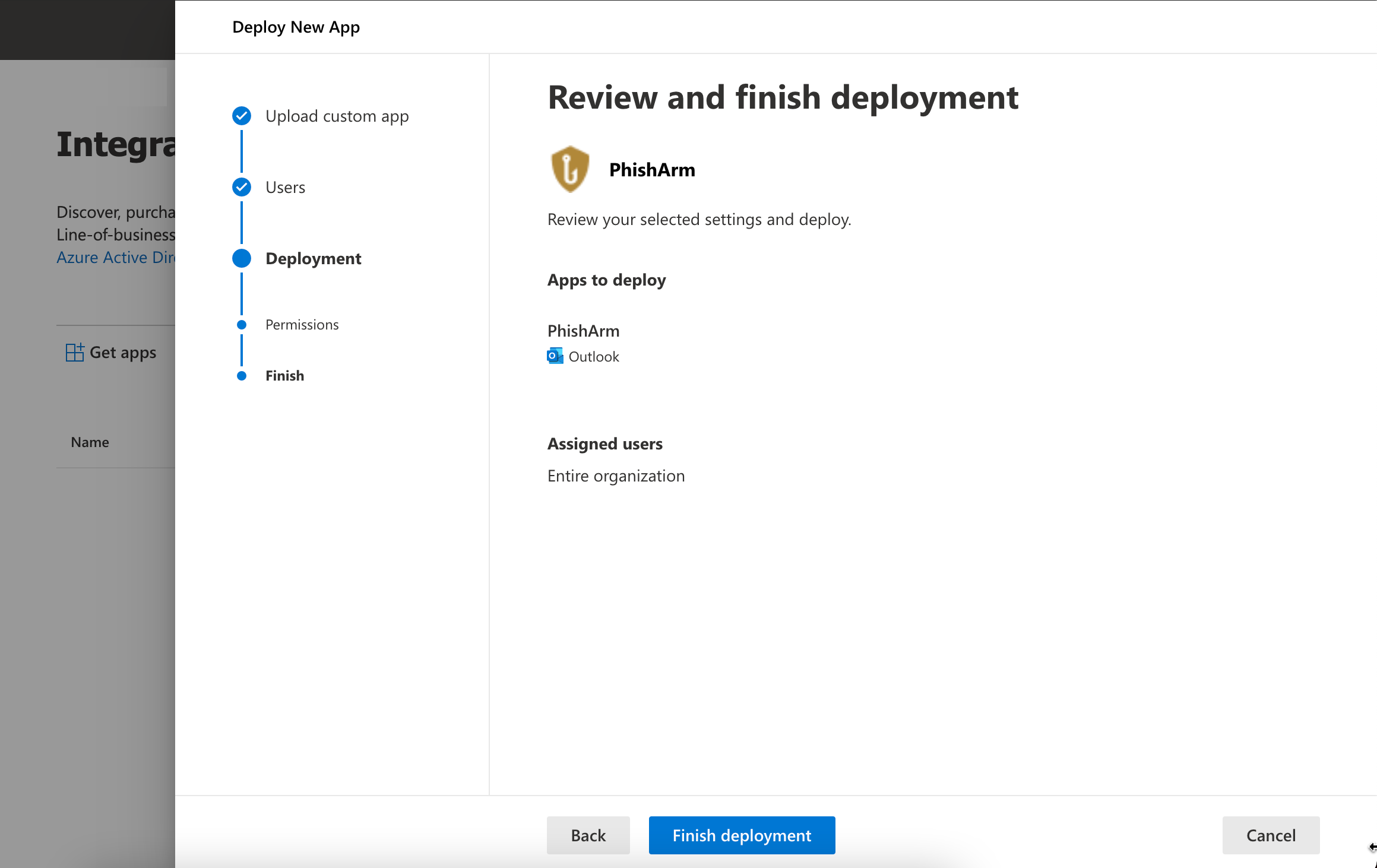1377x868 pixels.
Task: Open the Permissions sub-step
Action: [x=302, y=325]
